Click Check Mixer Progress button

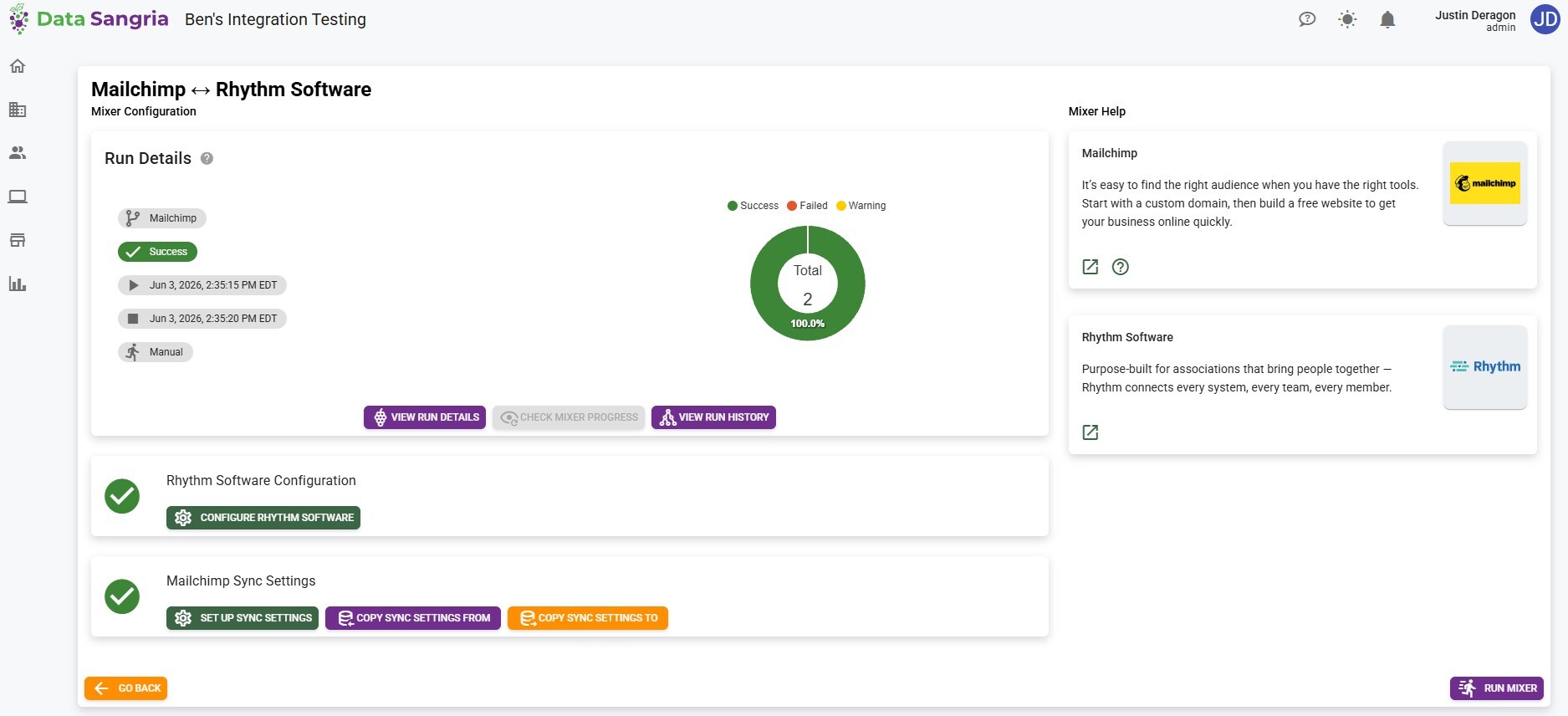tap(569, 417)
